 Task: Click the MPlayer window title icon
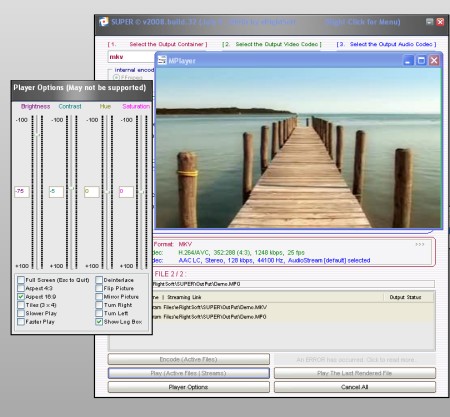click(x=162, y=60)
